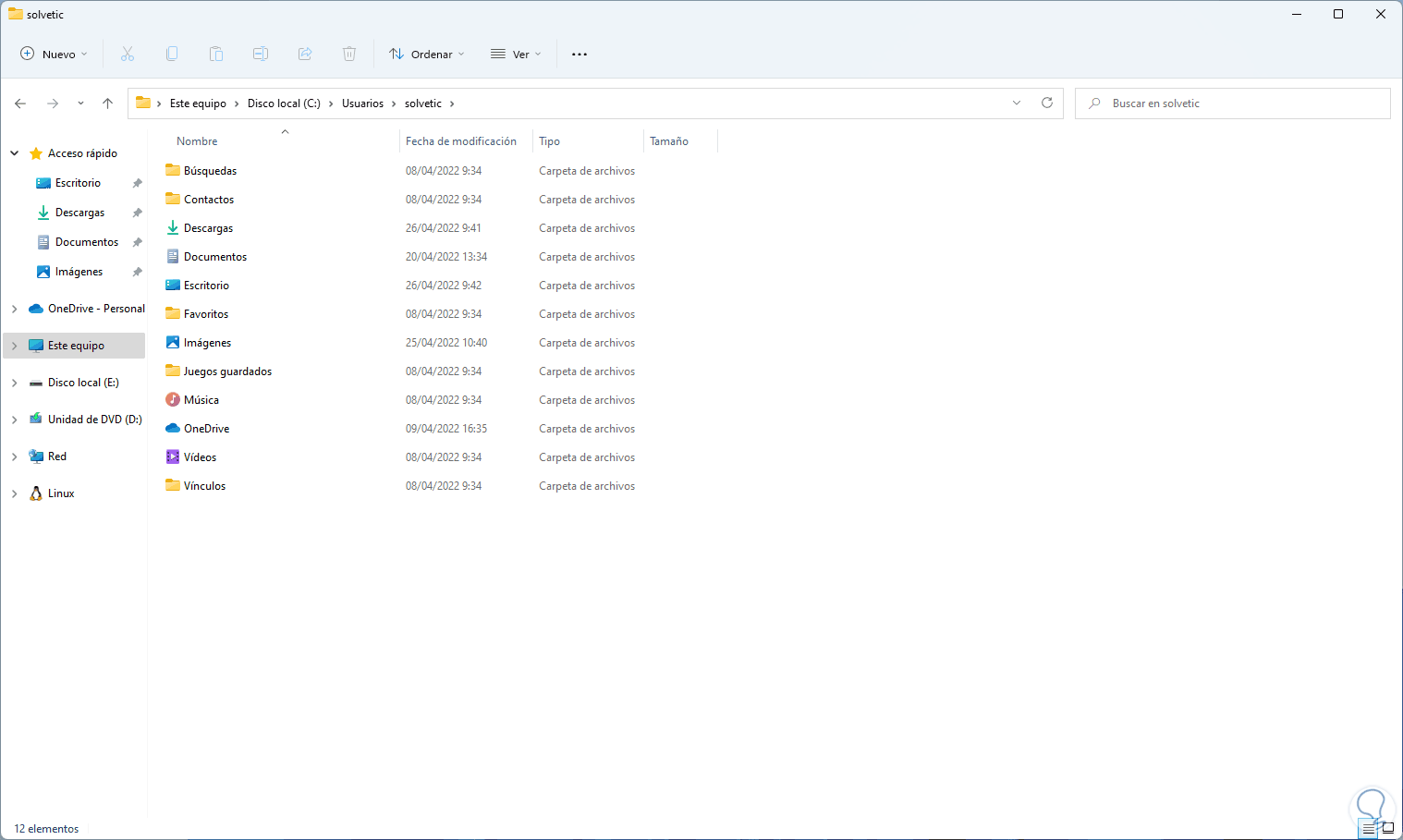Click Disco local (C:) breadcrumb
Screen dimensions: 1403x840
(284, 103)
